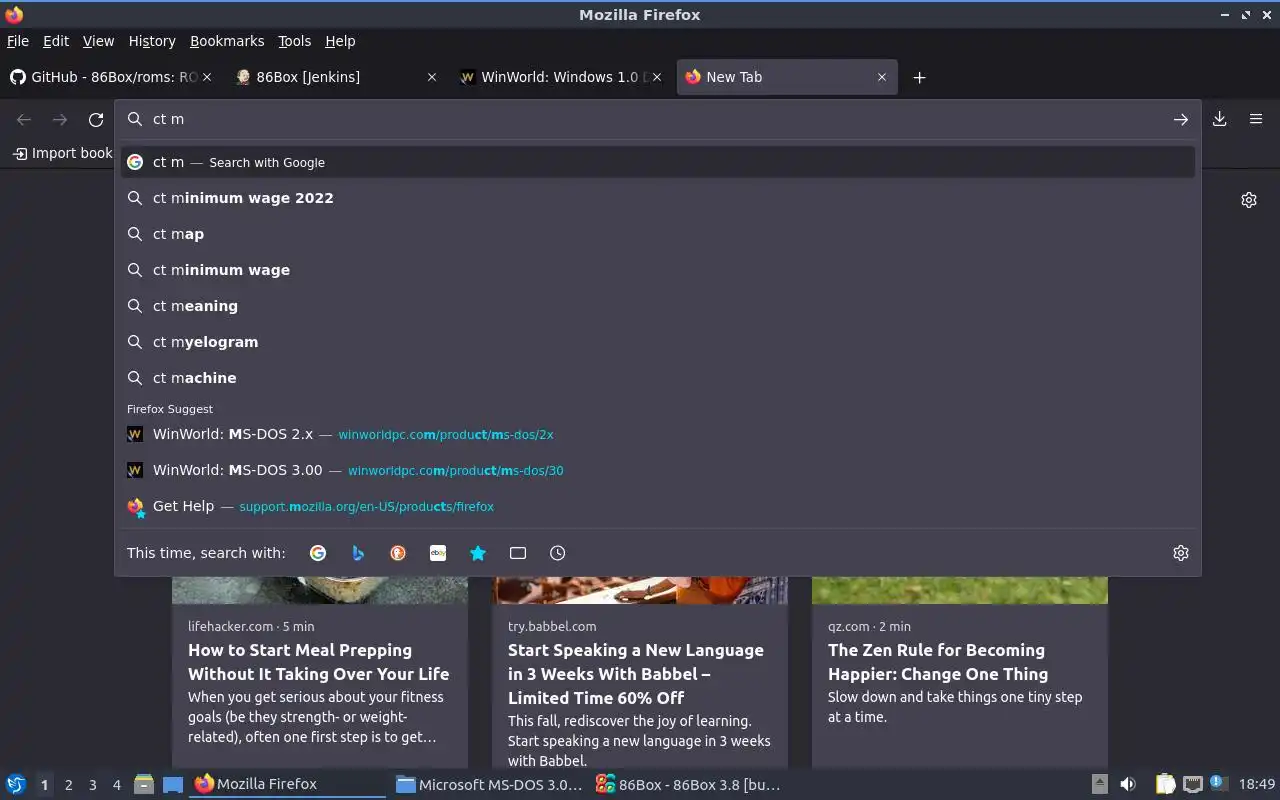Image resolution: width=1280 pixels, height=800 pixels.
Task: Open the Help menu
Action: [x=340, y=41]
